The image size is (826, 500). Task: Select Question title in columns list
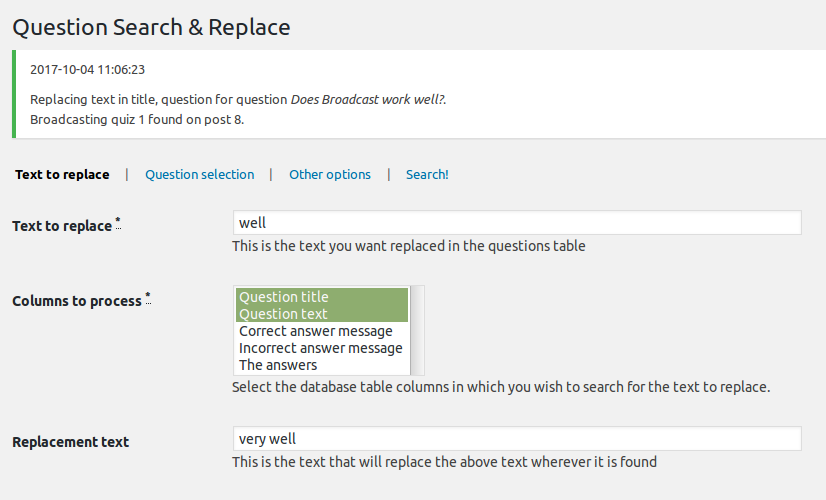[x=321, y=297]
